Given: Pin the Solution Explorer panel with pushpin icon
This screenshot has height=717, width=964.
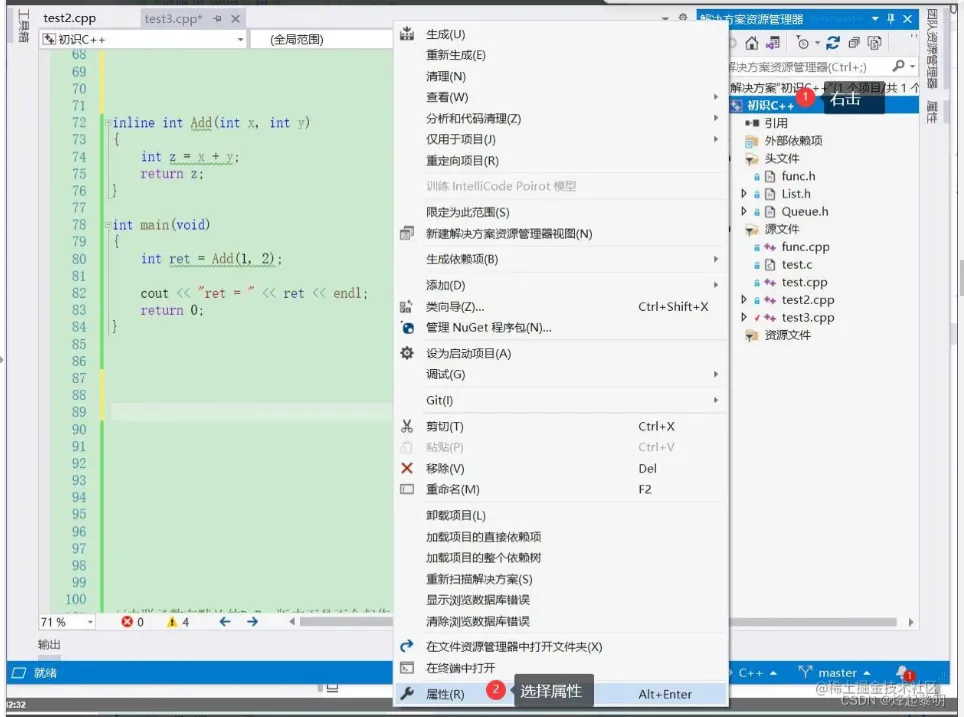Looking at the screenshot, I should [x=891, y=19].
